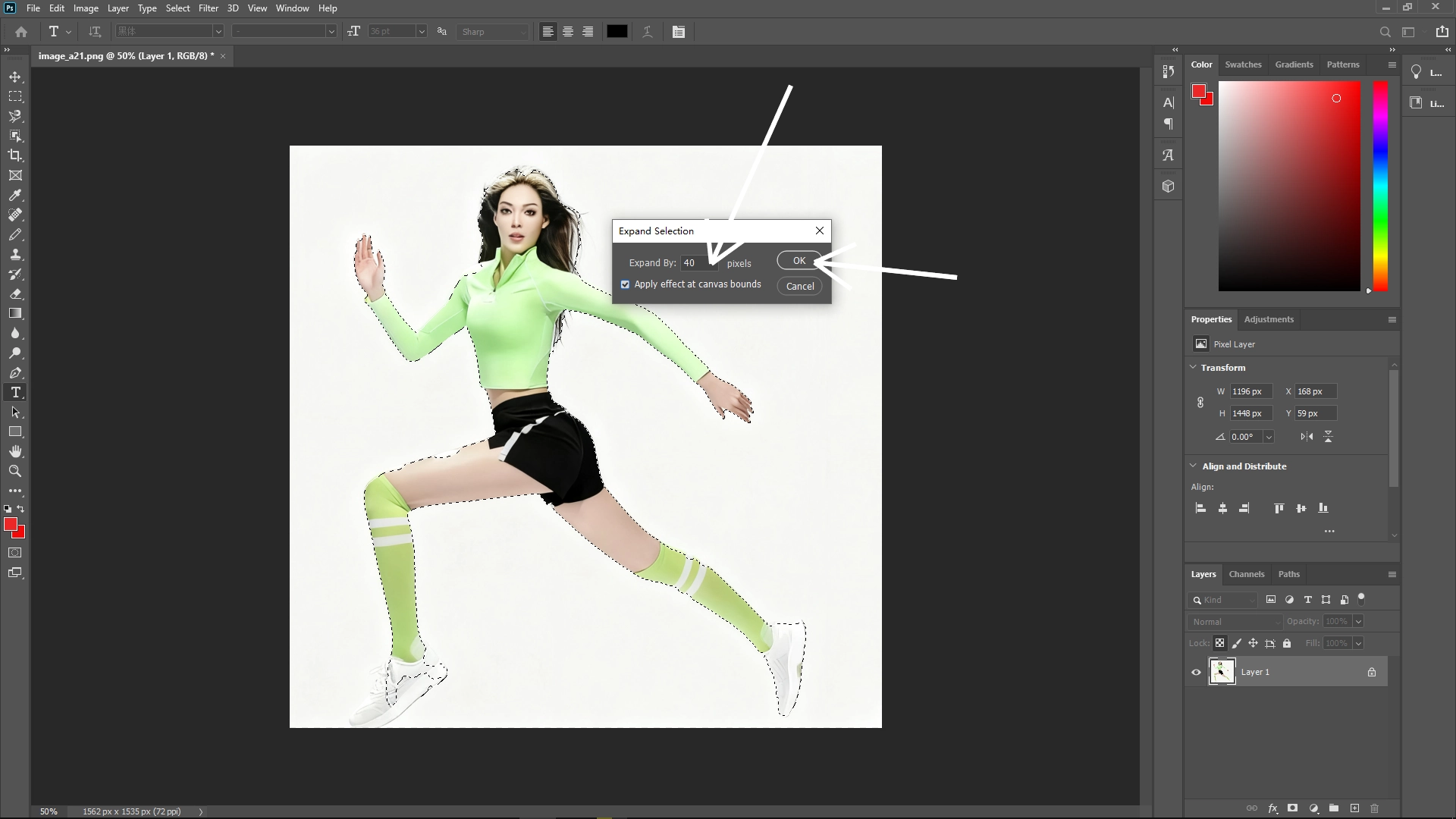
Task: Activate the Lasso tool
Action: [x=15, y=116]
